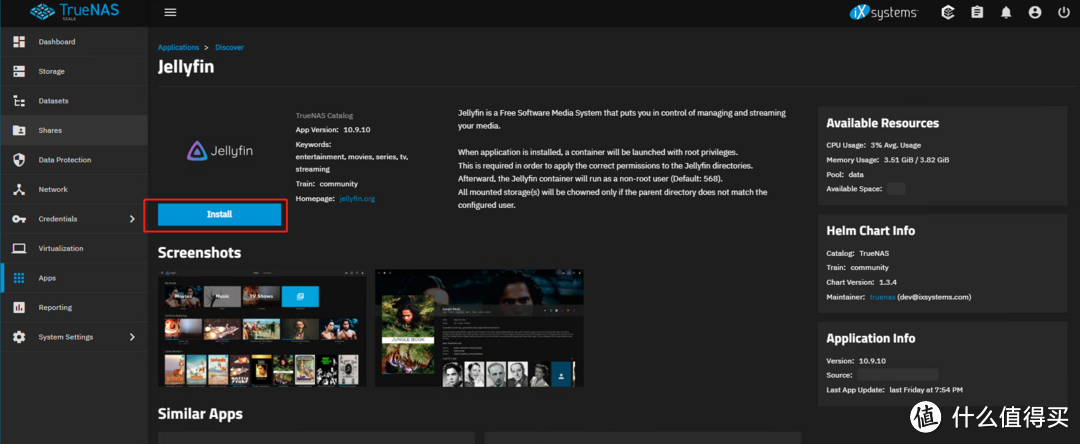Open the hamburger menu to collapse sidebar
1080x444 pixels.
pyautogui.click(x=170, y=12)
